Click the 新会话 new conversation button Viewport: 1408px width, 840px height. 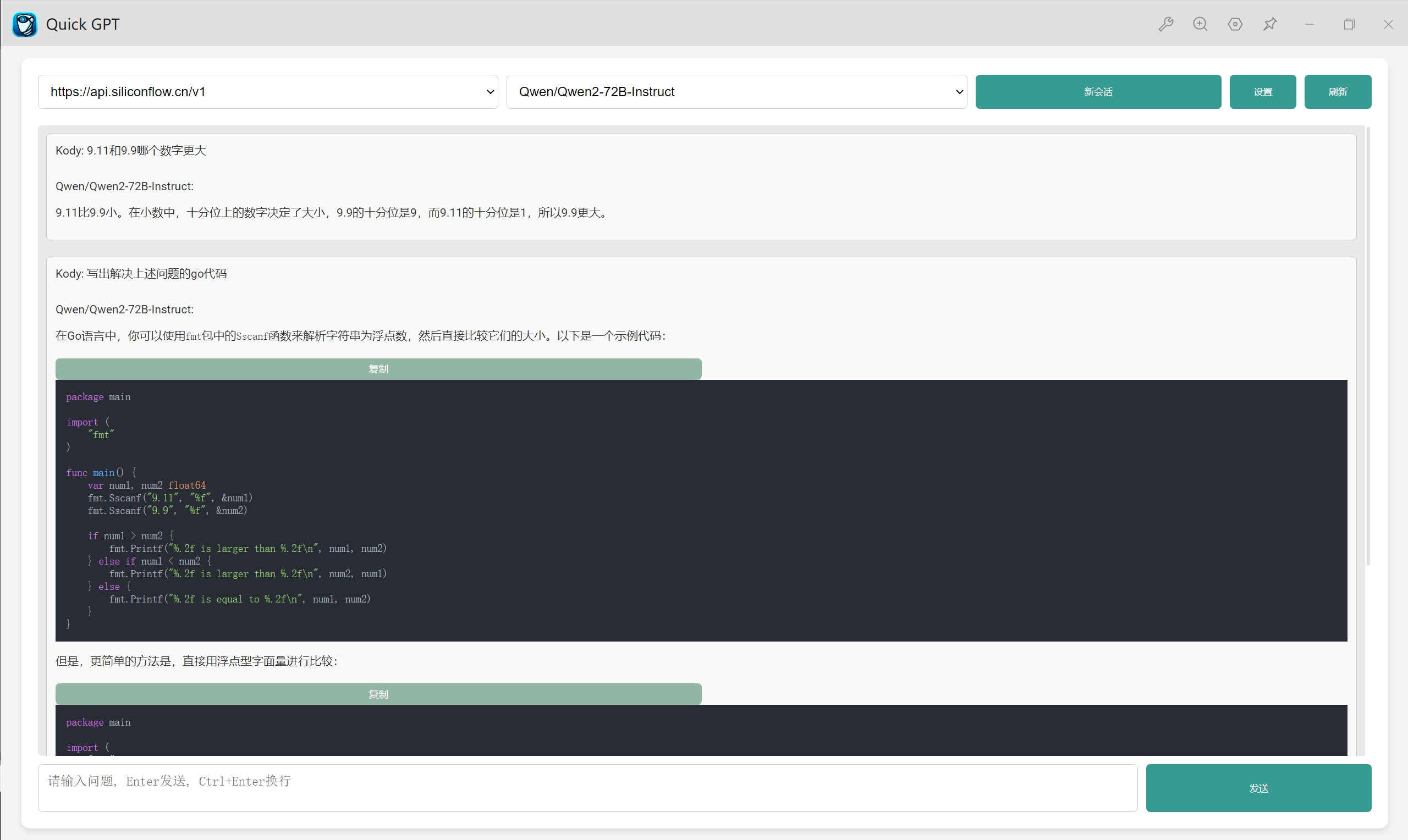pyautogui.click(x=1098, y=92)
